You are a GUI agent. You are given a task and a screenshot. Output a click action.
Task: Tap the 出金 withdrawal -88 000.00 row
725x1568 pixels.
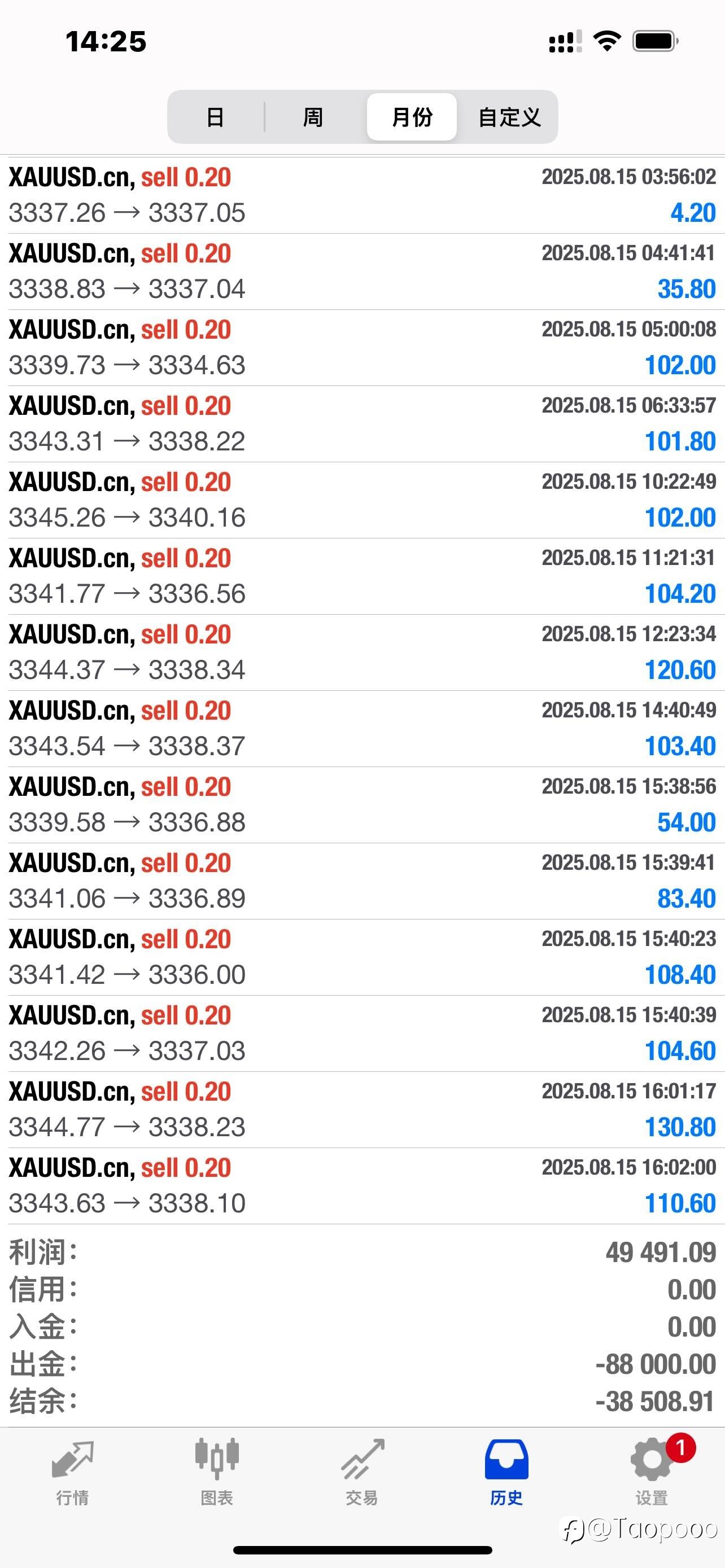click(362, 1364)
